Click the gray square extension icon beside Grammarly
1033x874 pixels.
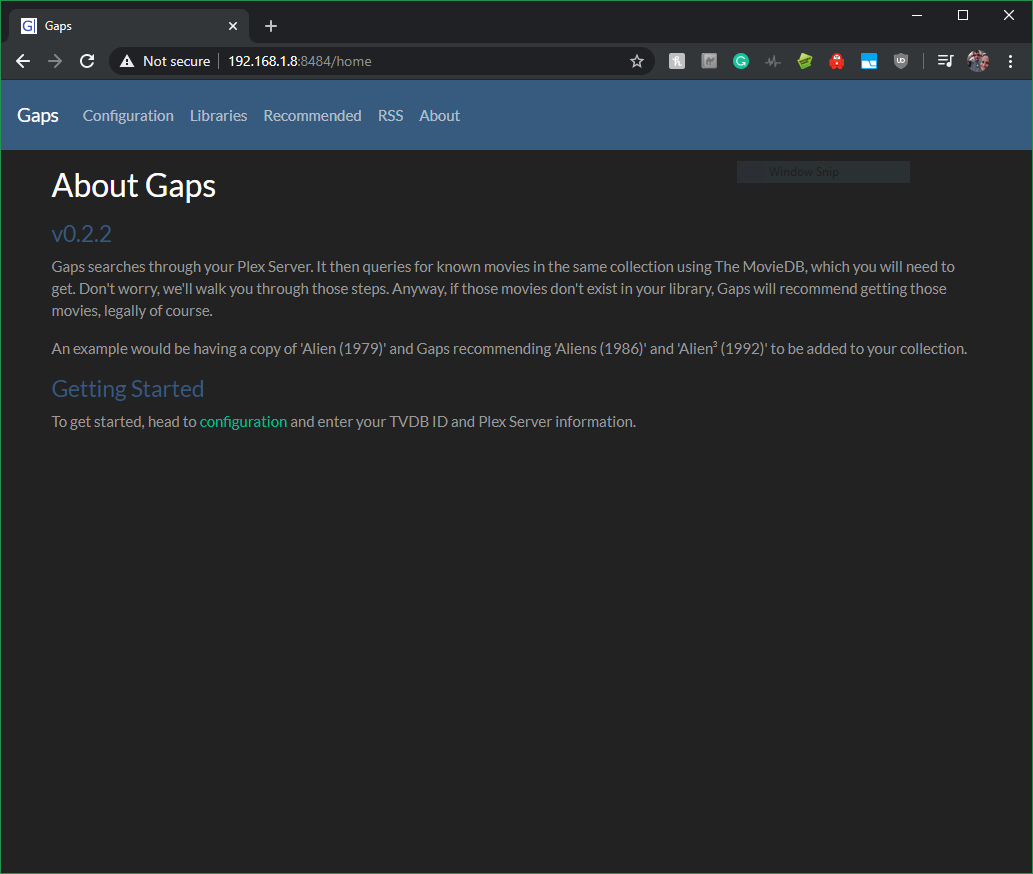709,61
